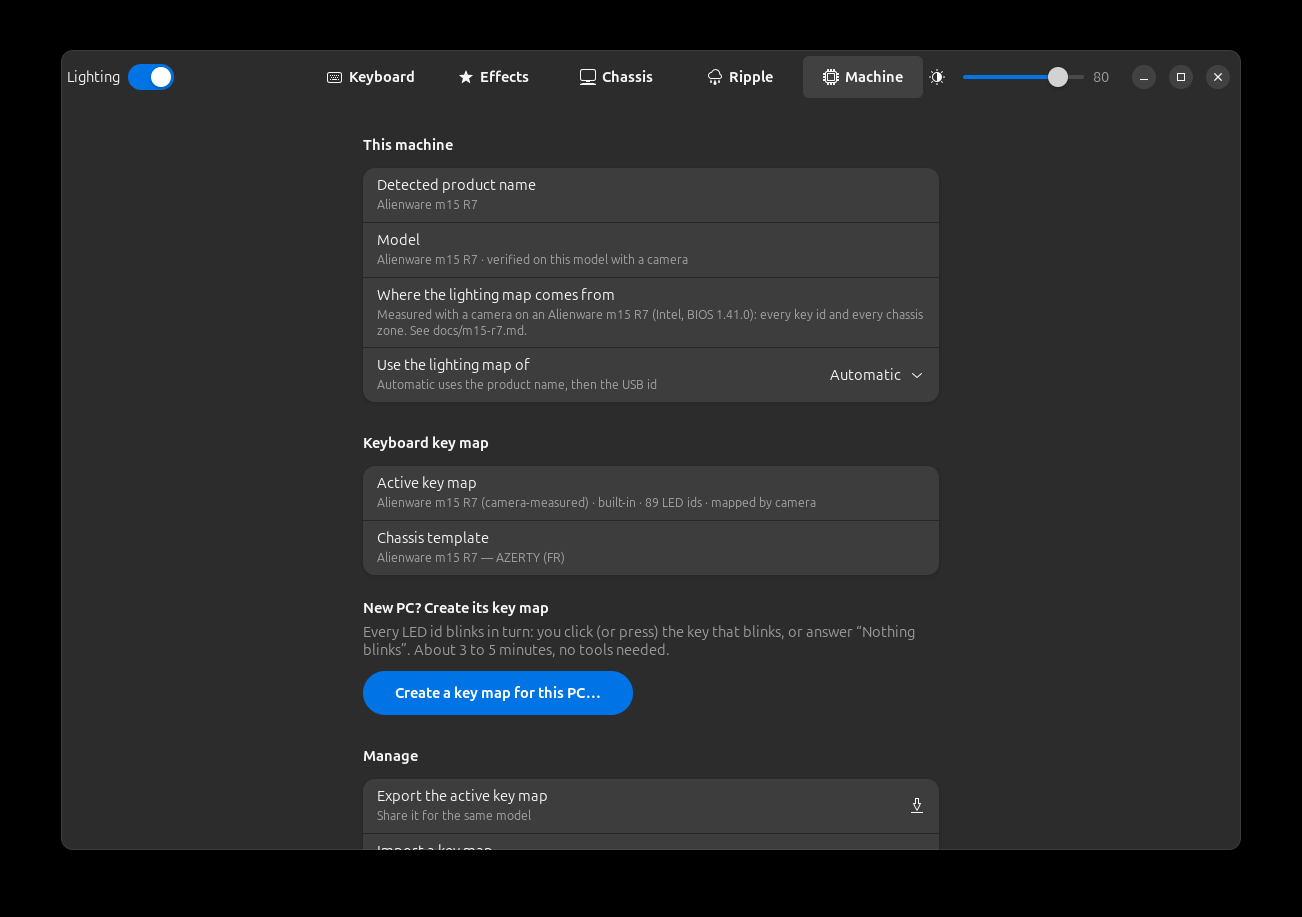This screenshot has width=1302, height=917.
Task: Select the Ripple tab
Action: [x=740, y=77]
